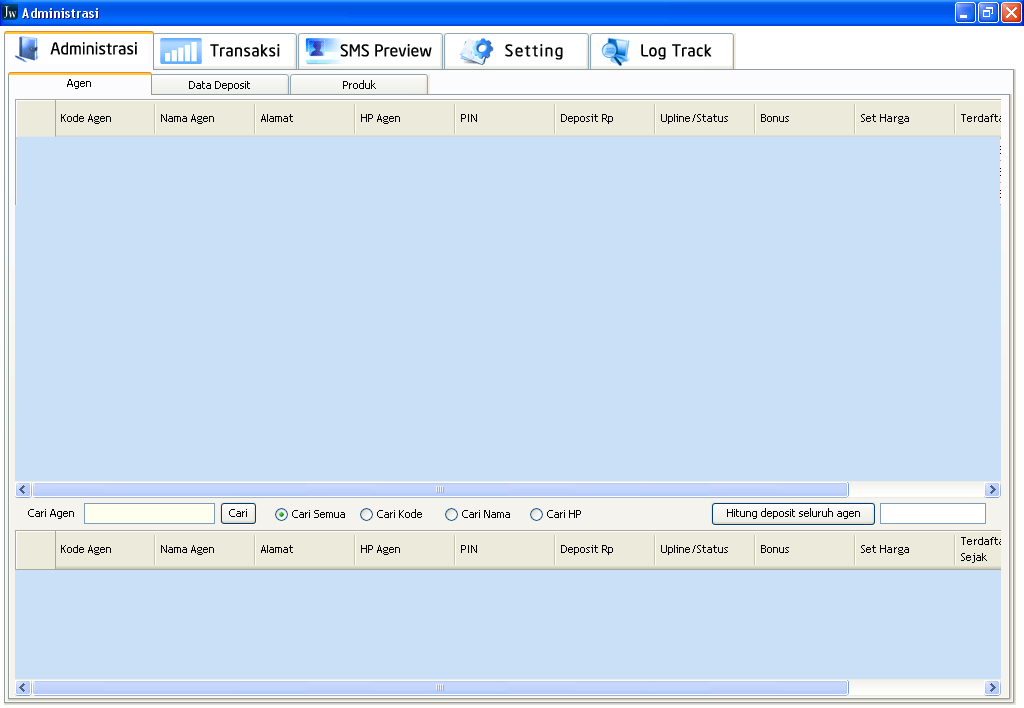Screen dimensions: 1024x708
Task: Click the deposit total result field
Action: (x=933, y=513)
